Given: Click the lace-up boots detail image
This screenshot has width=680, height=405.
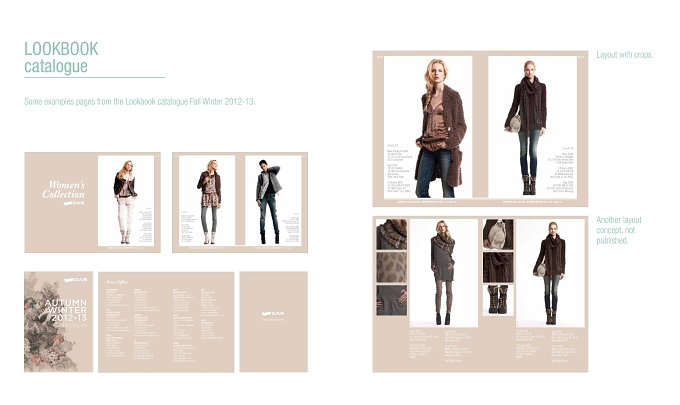Looking at the screenshot, I should point(498,300).
